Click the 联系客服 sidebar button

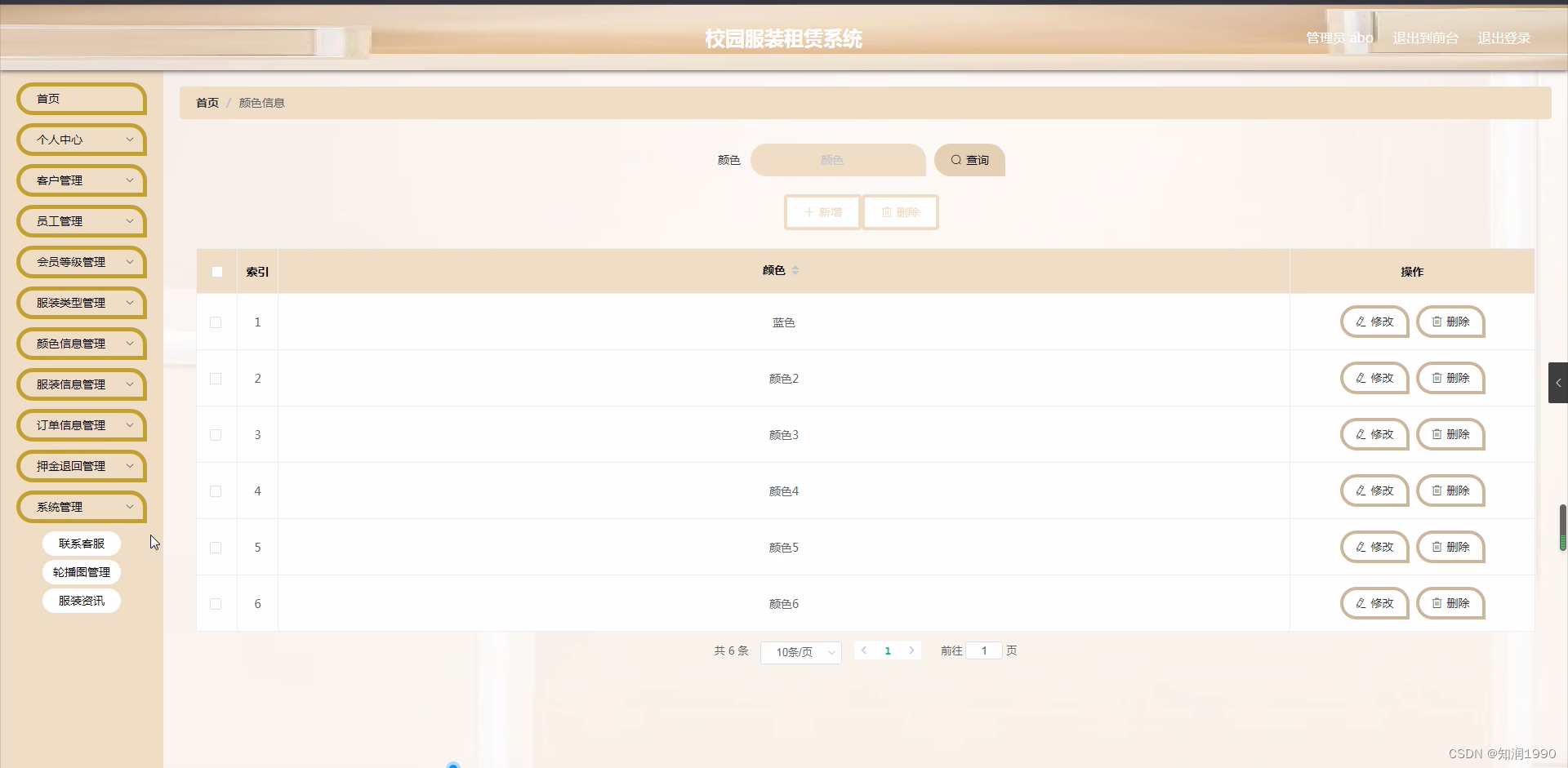pos(81,543)
